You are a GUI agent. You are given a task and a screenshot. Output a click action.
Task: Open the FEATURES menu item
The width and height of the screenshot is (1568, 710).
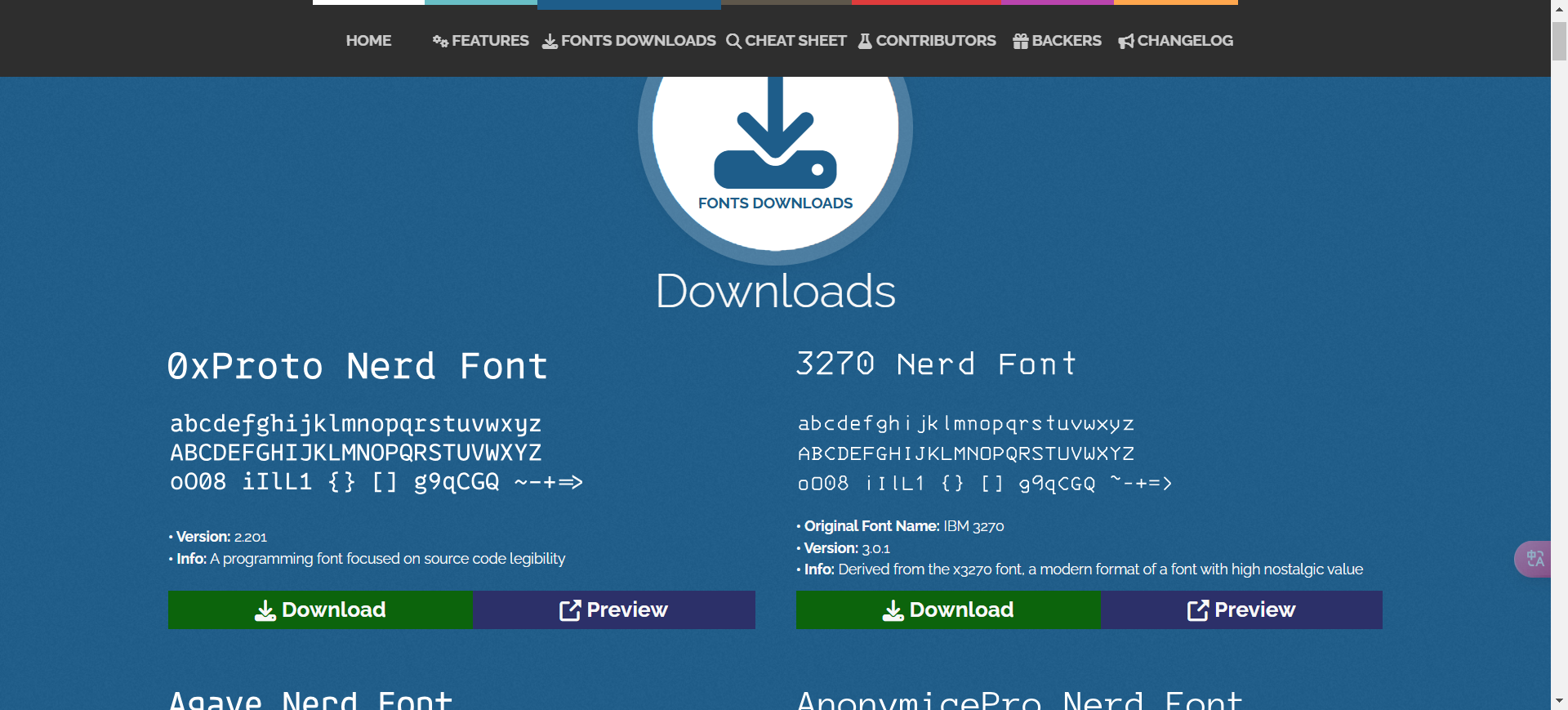click(x=481, y=41)
